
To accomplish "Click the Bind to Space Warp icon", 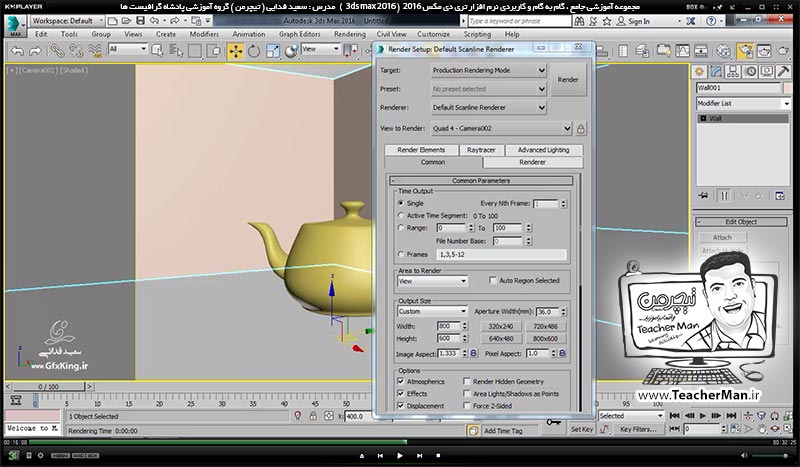I will click(95, 51).
